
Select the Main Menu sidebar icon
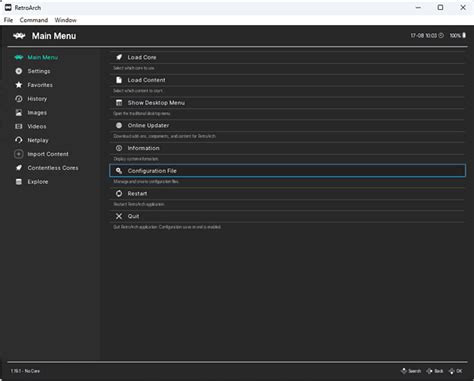coord(19,57)
